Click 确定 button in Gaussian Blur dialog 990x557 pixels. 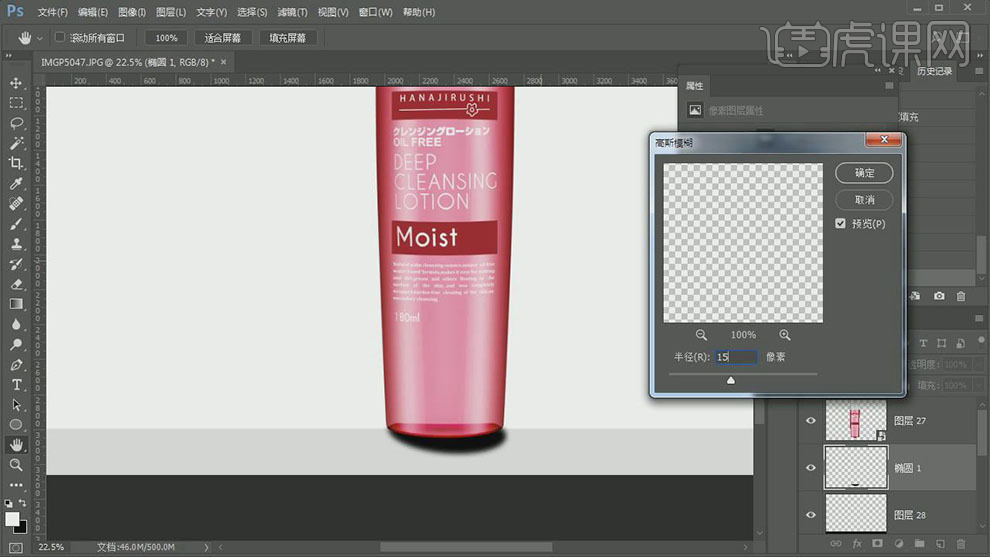pyautogui.click(x=864, y=173)
